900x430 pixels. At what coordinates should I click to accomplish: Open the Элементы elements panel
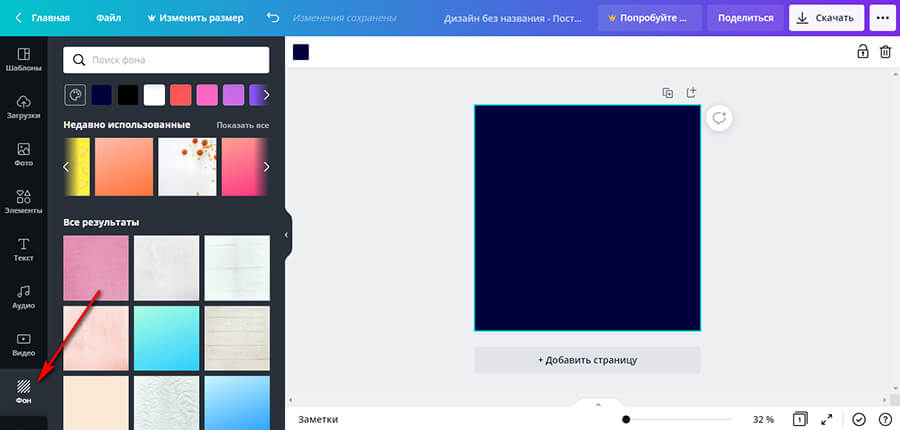pyautogui.click(x=22, y=201)
